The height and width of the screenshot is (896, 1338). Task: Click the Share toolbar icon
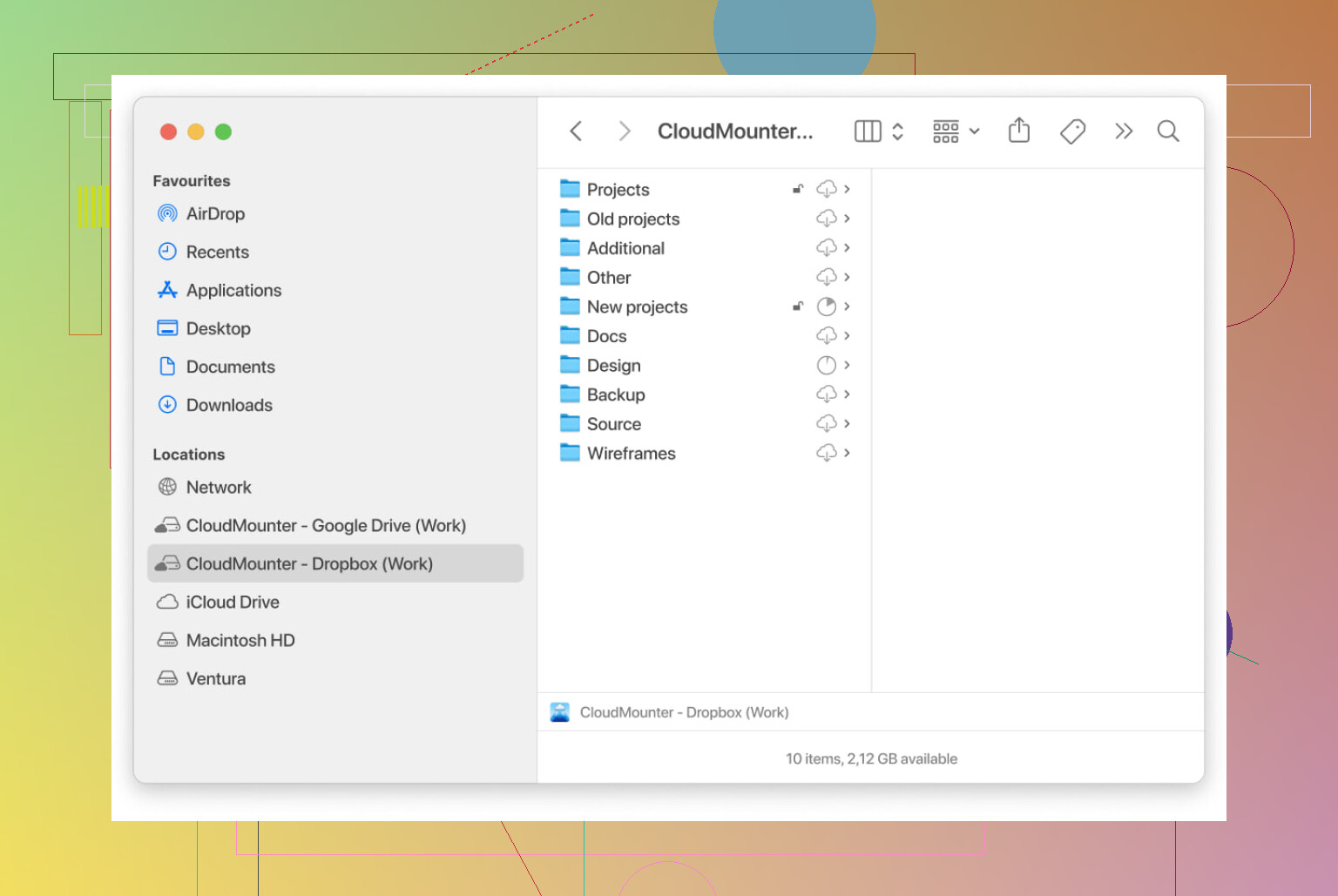pos(1019,131)
